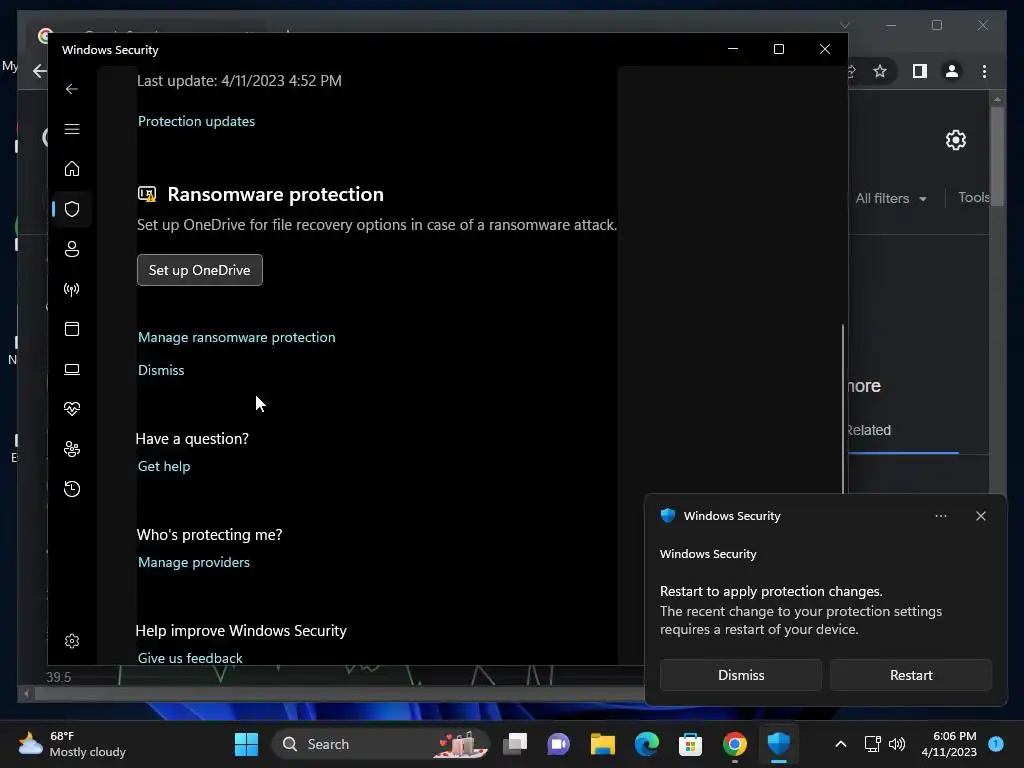Click the Get help link
The width and height of the screenshot is (1024, 768).
pos(164,466)
